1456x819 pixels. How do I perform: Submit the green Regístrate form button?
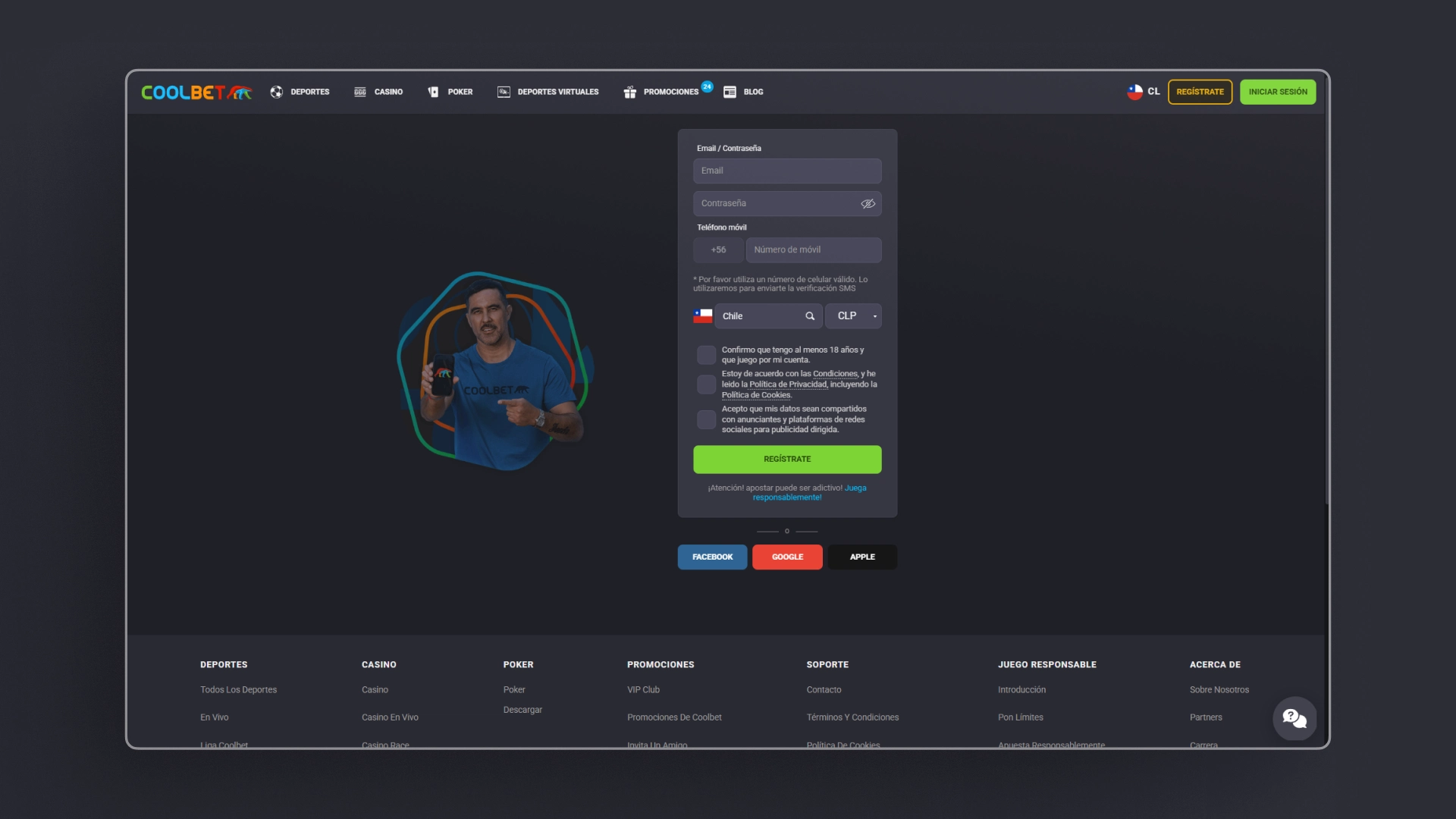point(787,460)
